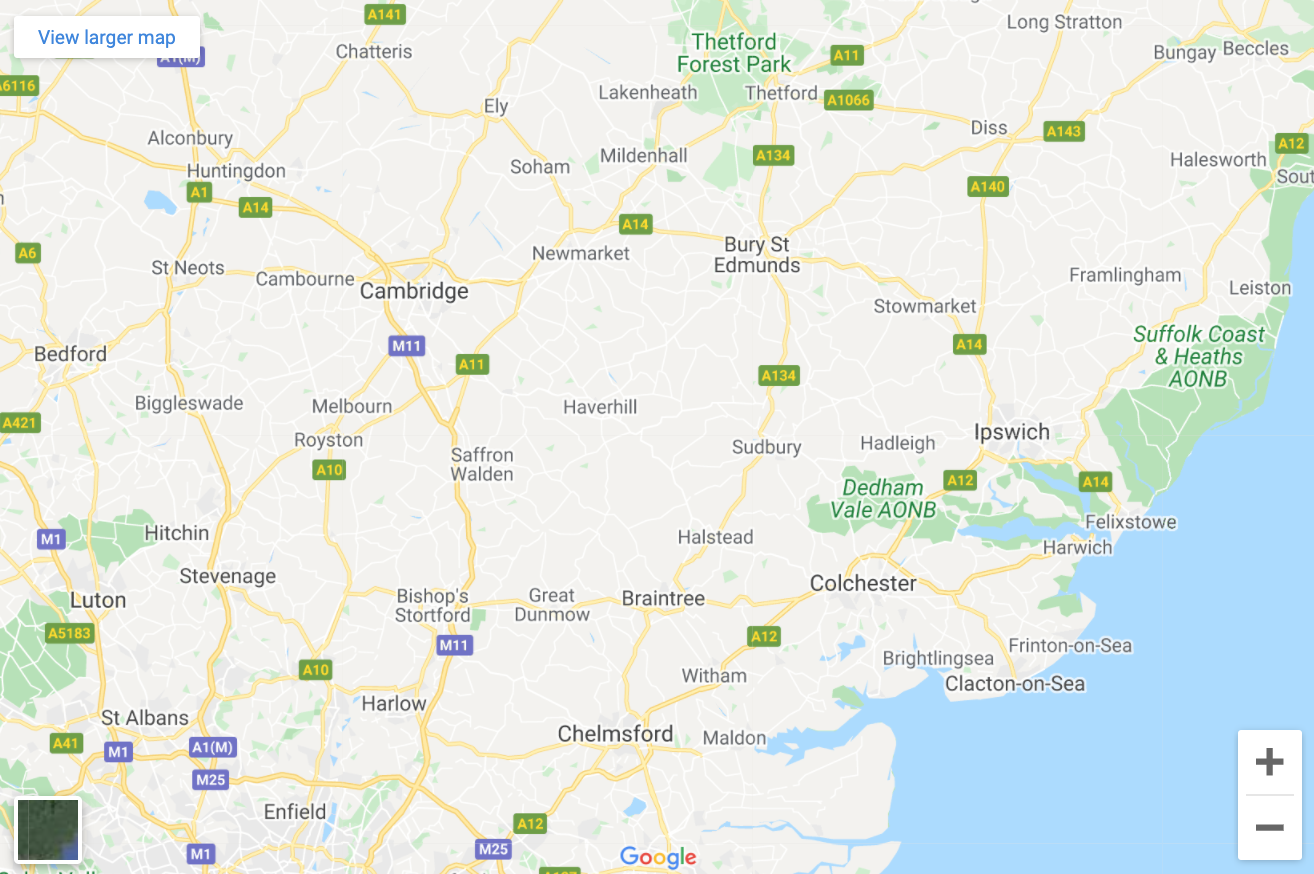Click the zoom out minus button
Viewport: 1314px width, 874px height.
1269,828
